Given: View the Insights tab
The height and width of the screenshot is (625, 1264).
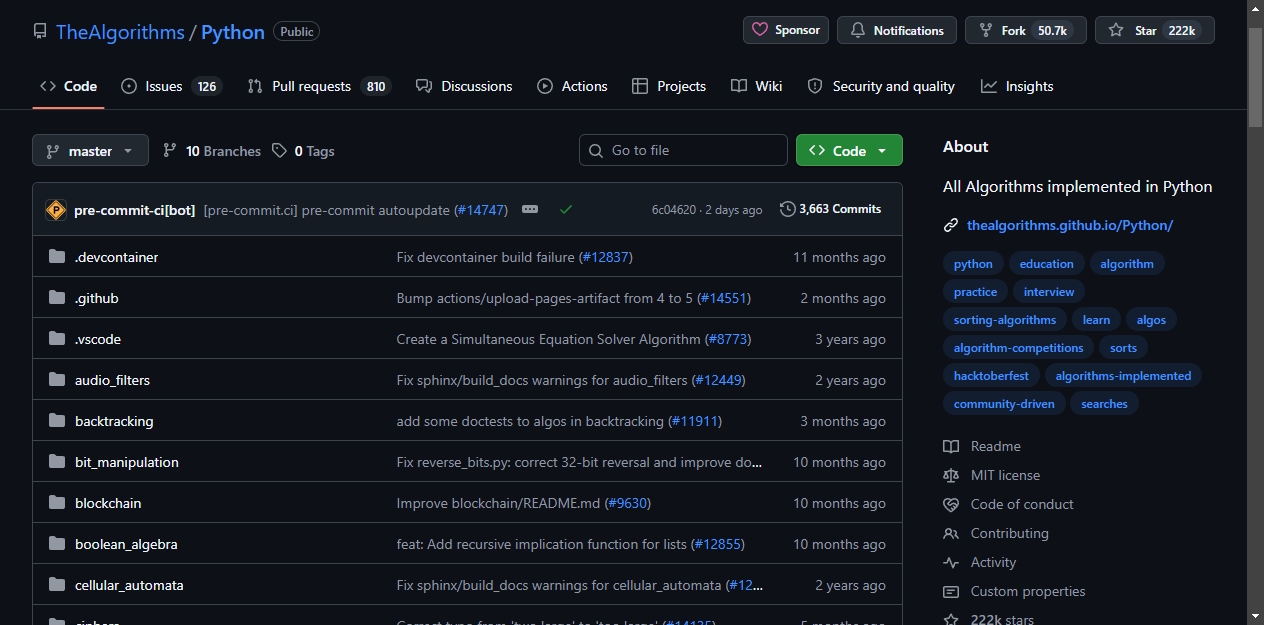Looking at the screenshot, I should coord(1017,86).
